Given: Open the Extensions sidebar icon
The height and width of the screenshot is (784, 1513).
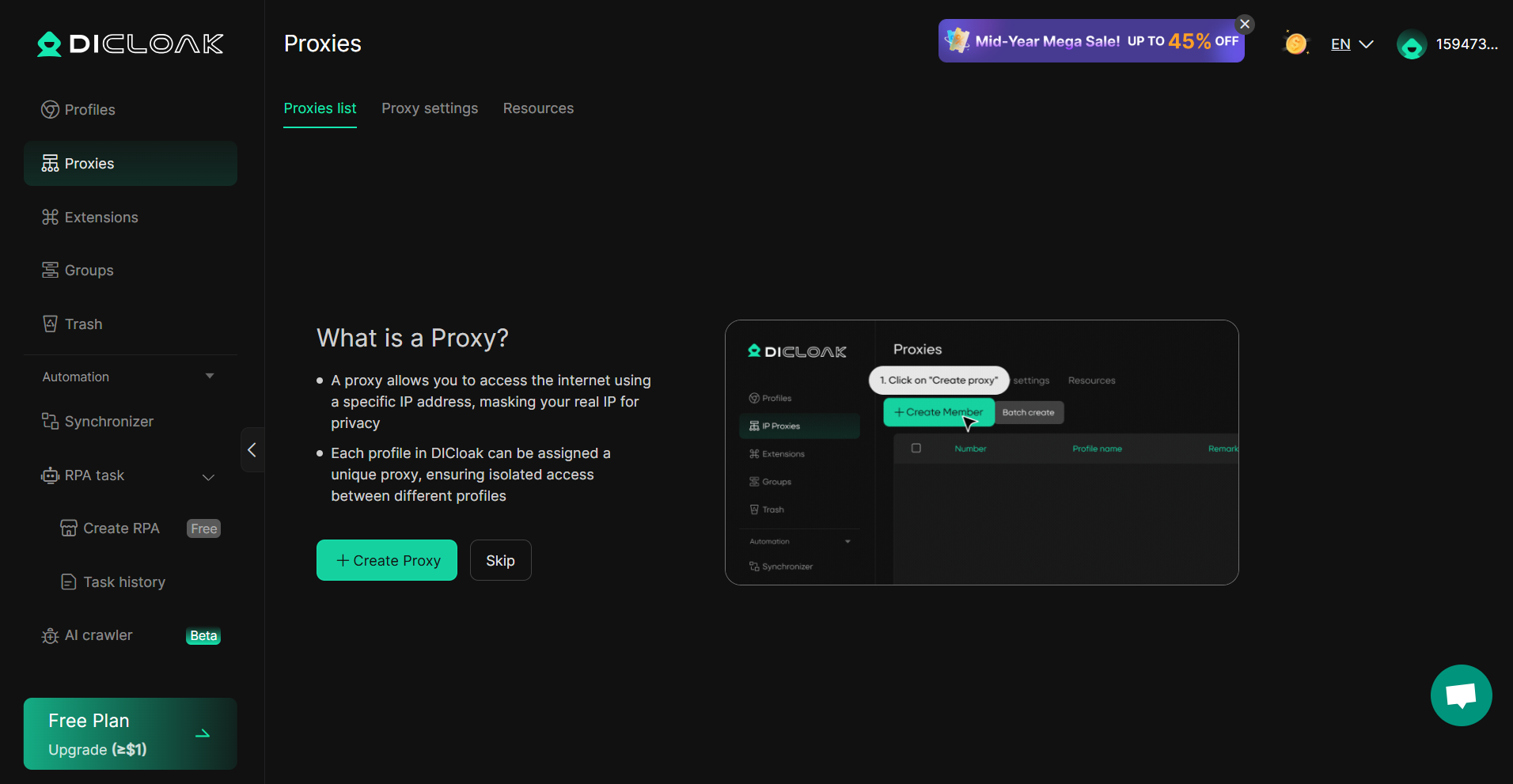Looking at the screenshot, I should (50, 217).
